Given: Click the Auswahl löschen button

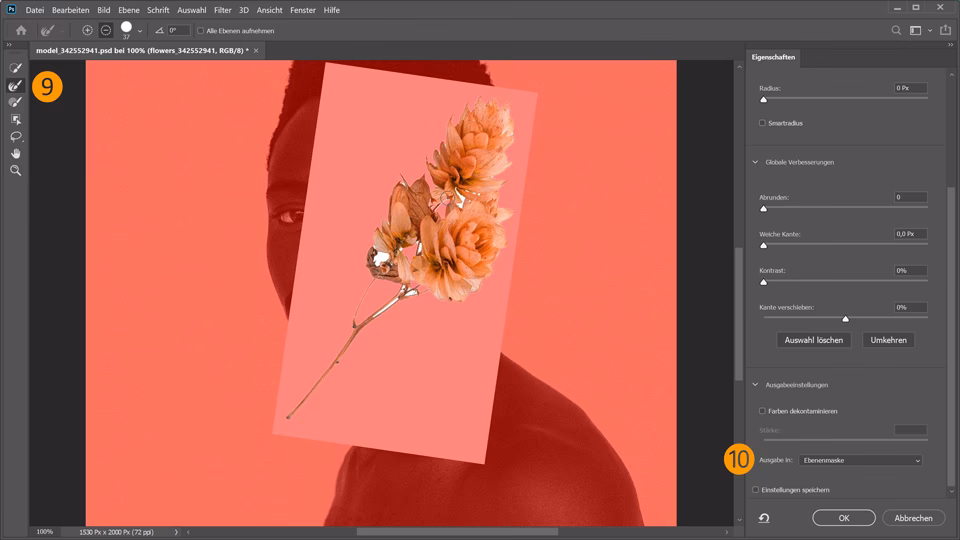Looking at the screenshot, I should 814,340.
